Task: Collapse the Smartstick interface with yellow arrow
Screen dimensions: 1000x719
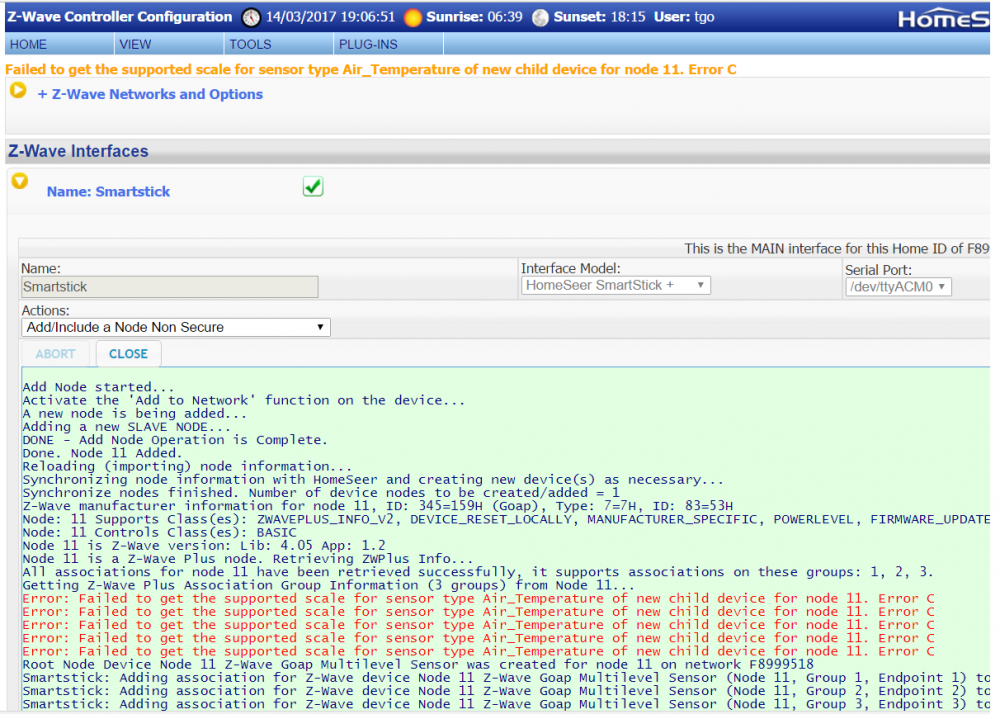Action: [19, 181]
